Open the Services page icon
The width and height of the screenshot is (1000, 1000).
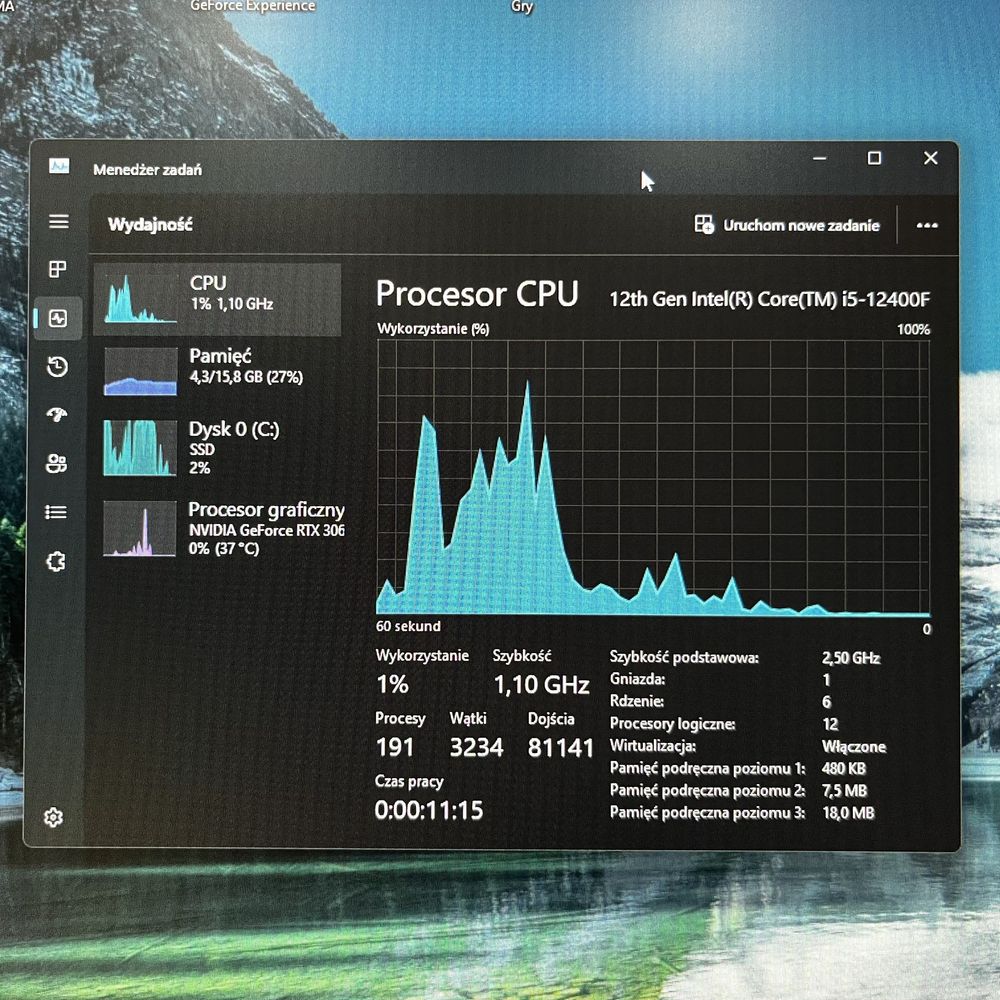[56, 562]
